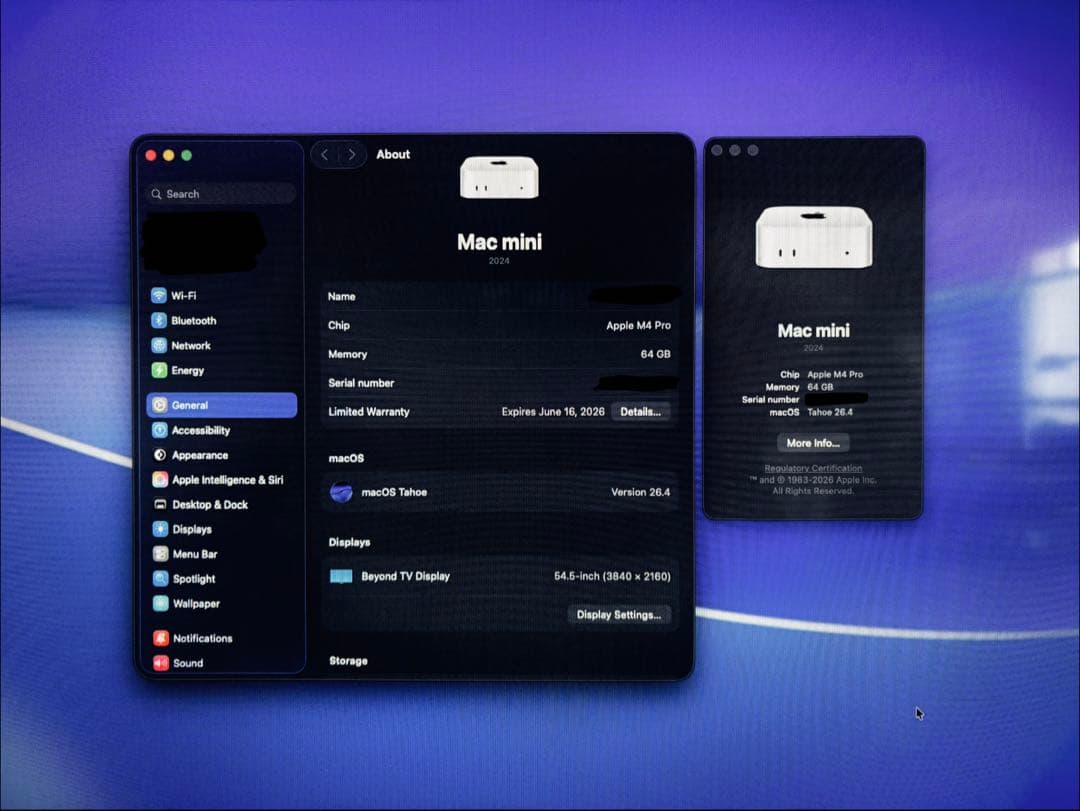Image resolution: width=1080 pixels, height=811 pixels.
Task: Focus the Search field in sidebar
Action: (222, 194)
